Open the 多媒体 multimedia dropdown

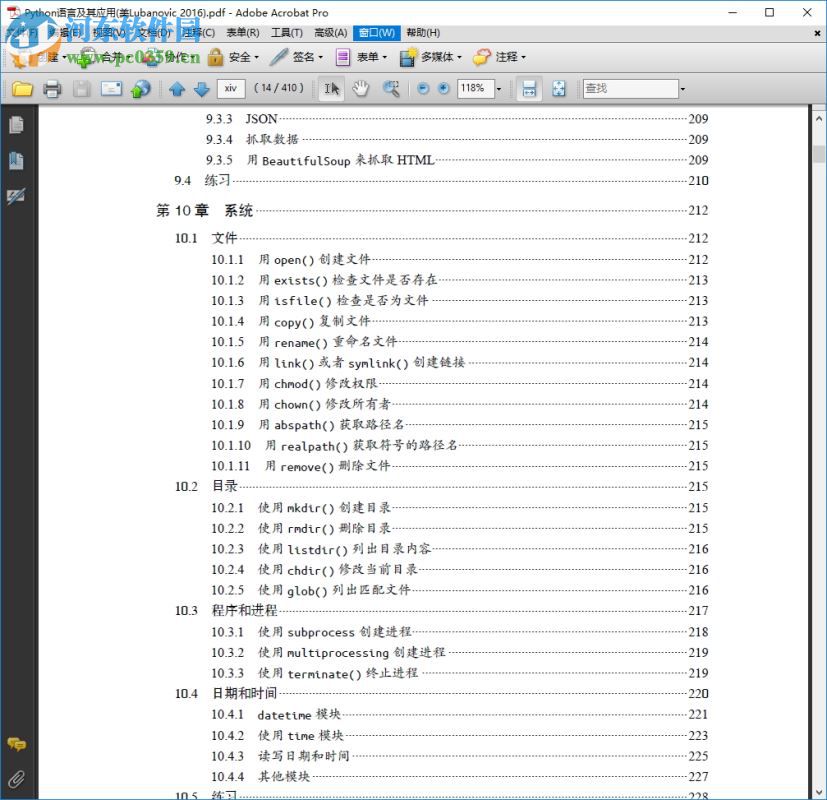click(x=437, y=57)
